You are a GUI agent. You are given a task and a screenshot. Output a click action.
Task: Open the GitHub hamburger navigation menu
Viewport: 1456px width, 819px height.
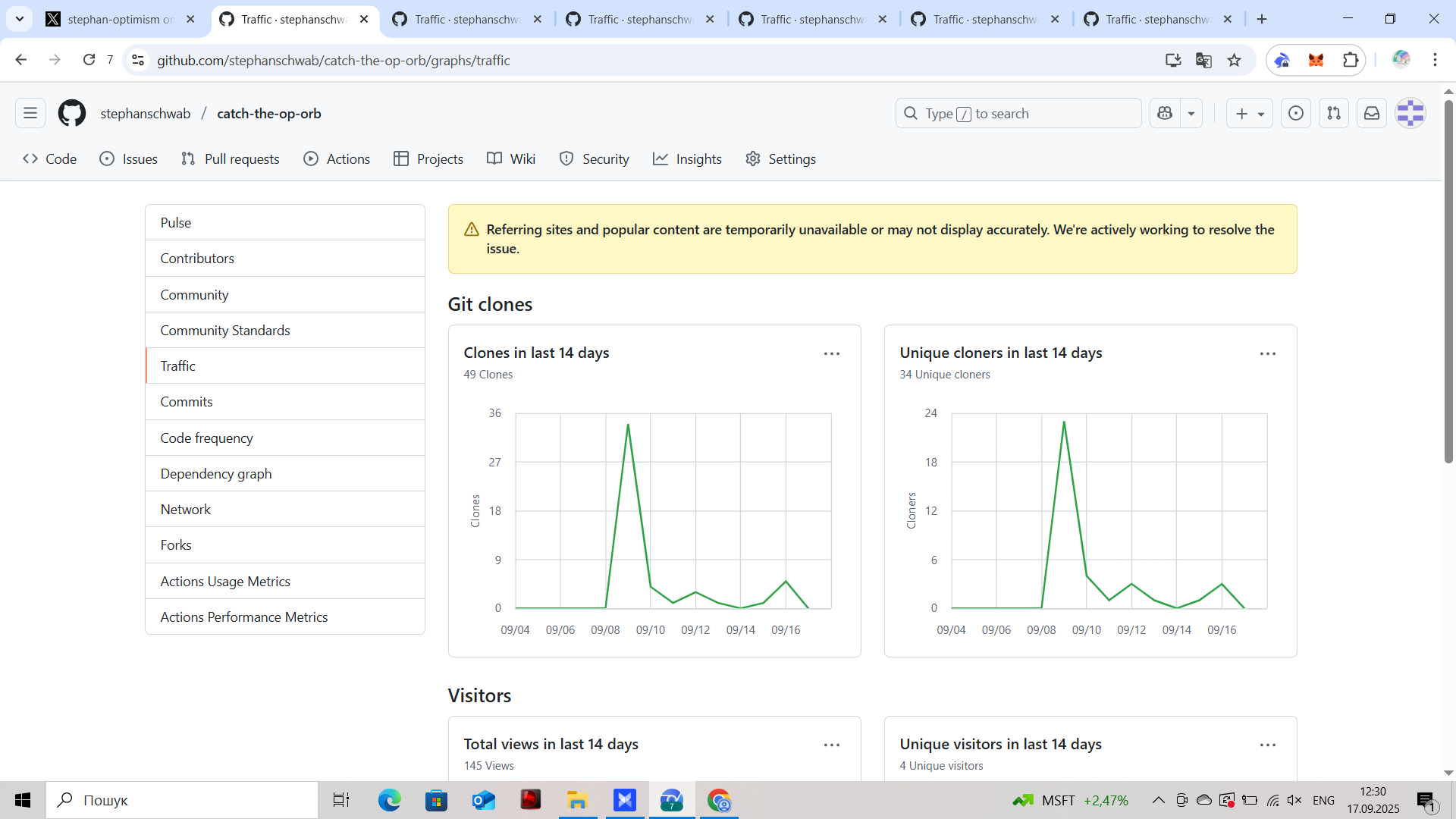pos(30,114)
